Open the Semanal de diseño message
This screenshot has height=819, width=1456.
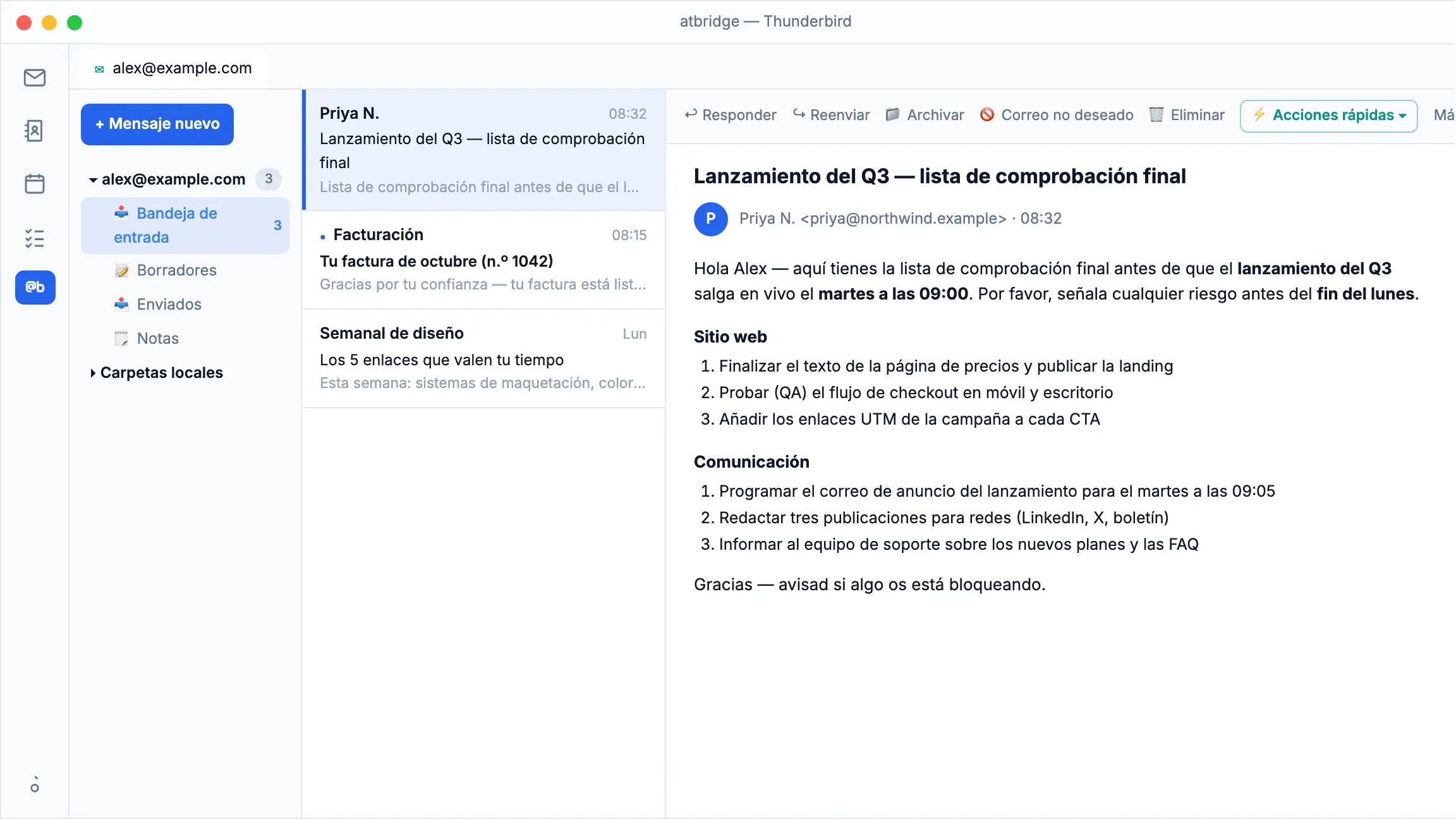point(484,358)
